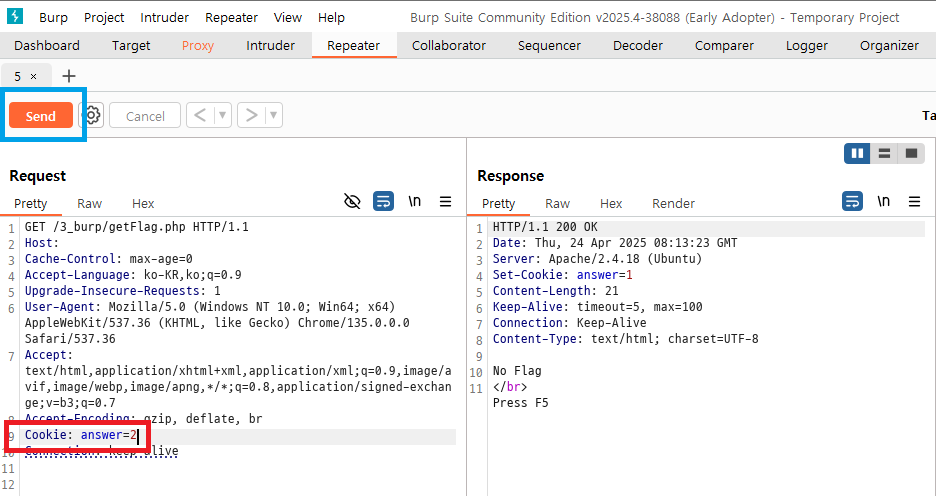Choose combined tabbed layout icon
The height and width of the screenshot is (496, 936).
911,153
